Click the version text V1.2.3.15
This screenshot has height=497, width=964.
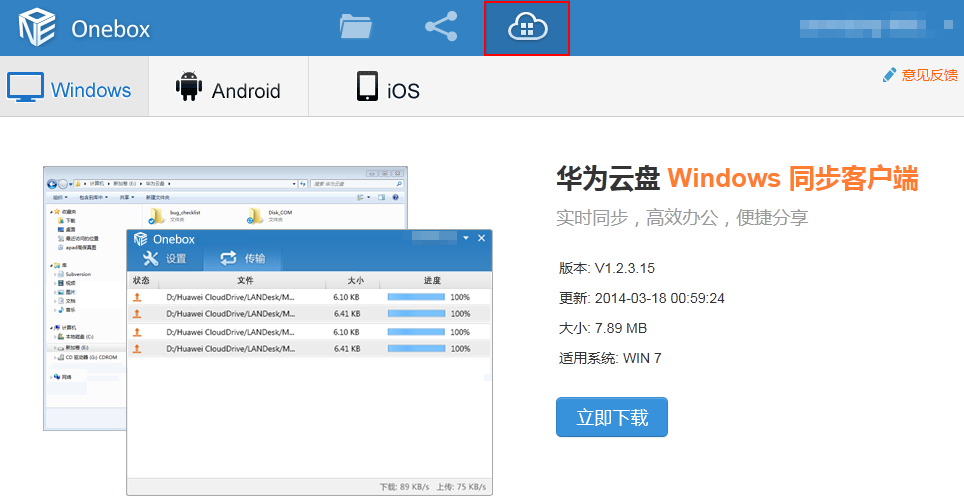(625, 268)
